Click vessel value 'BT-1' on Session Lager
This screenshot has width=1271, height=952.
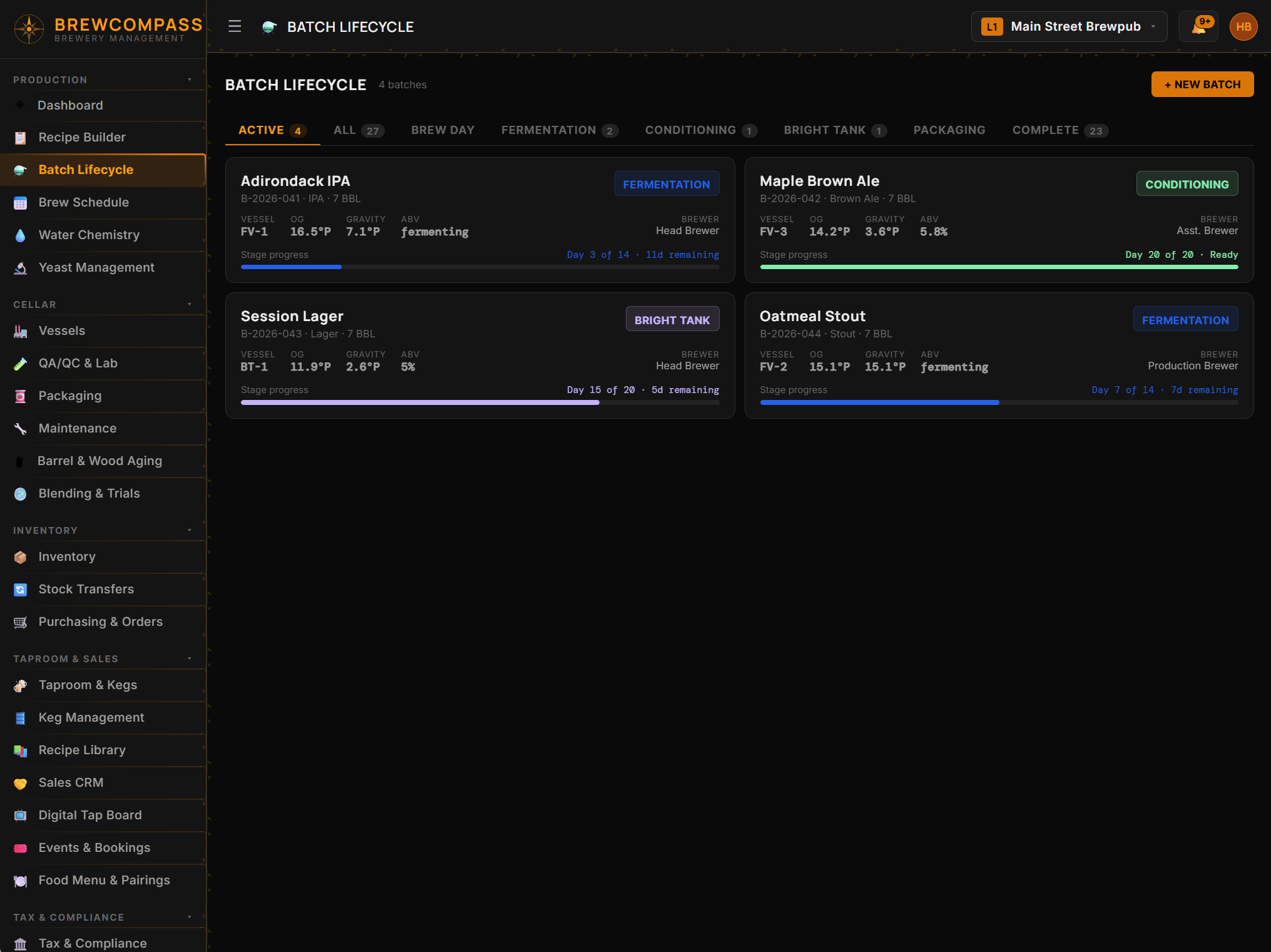(x=254, y=367)
